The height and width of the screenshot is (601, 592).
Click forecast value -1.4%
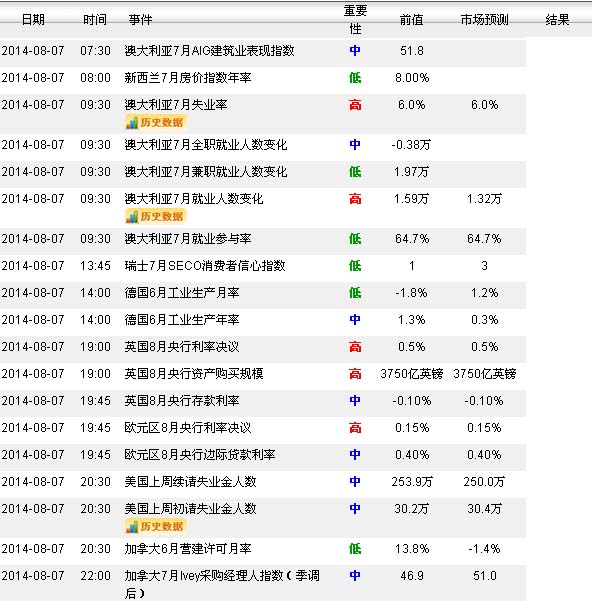click(484, 549)
